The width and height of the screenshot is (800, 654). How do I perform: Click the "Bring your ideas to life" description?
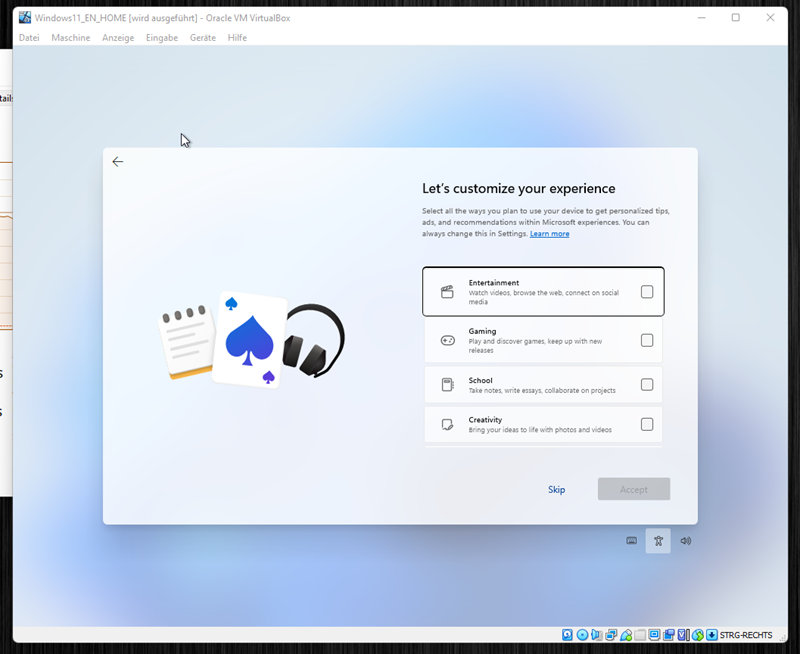540,430
